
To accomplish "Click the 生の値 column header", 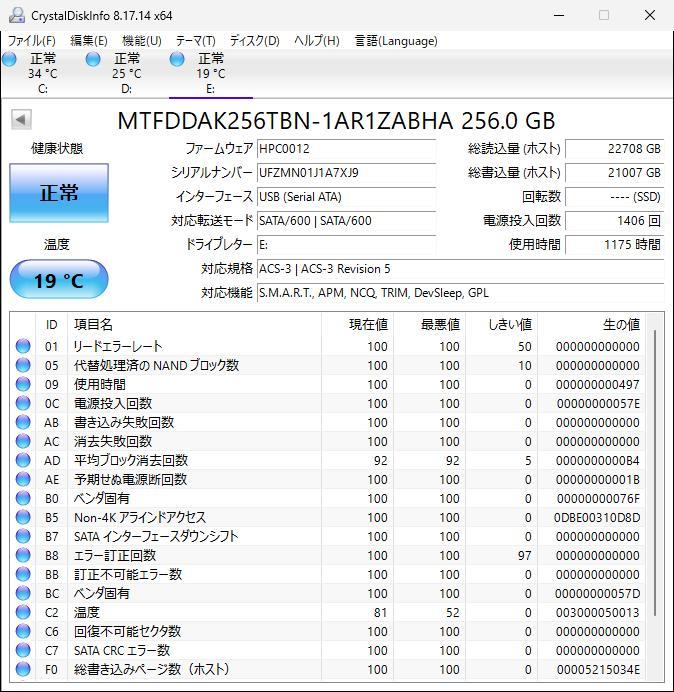I will tap(591, 324).
